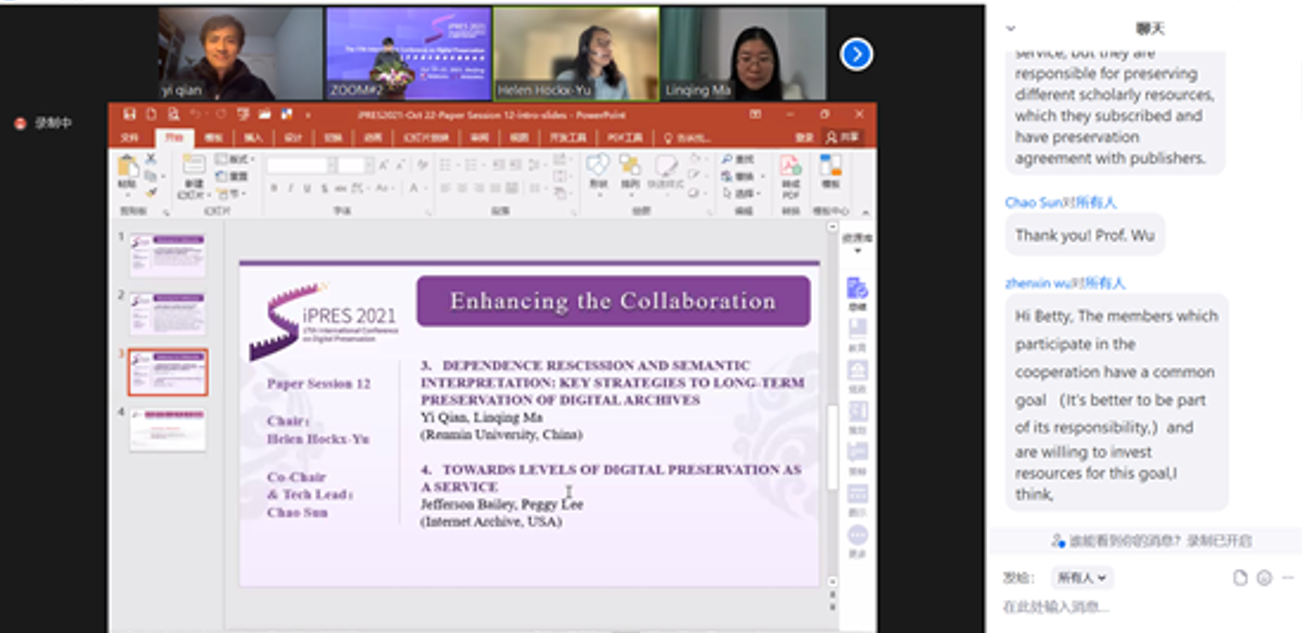Image resolution: width=1302 pixels, height=633 pixels.
Task: Click the 登录 (Sign in) button in PowerPoint
Action: (x=804, y=137)
